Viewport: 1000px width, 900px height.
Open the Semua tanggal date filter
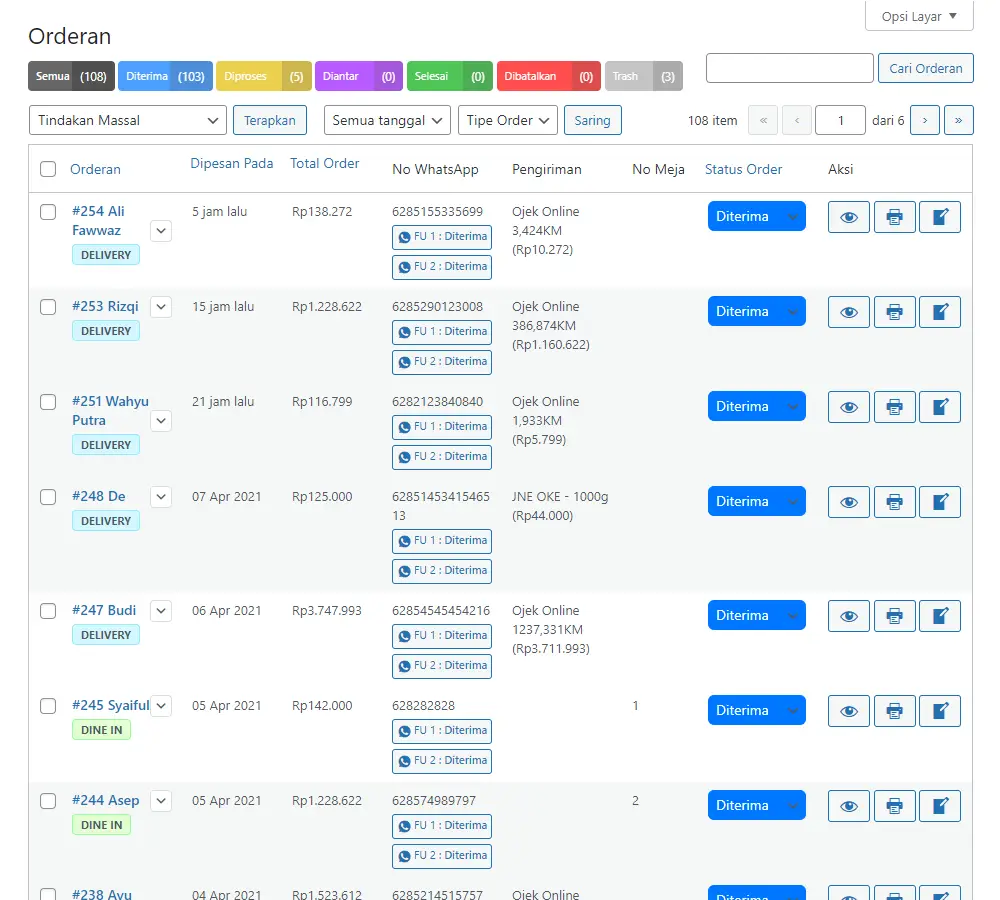point(387,120)
